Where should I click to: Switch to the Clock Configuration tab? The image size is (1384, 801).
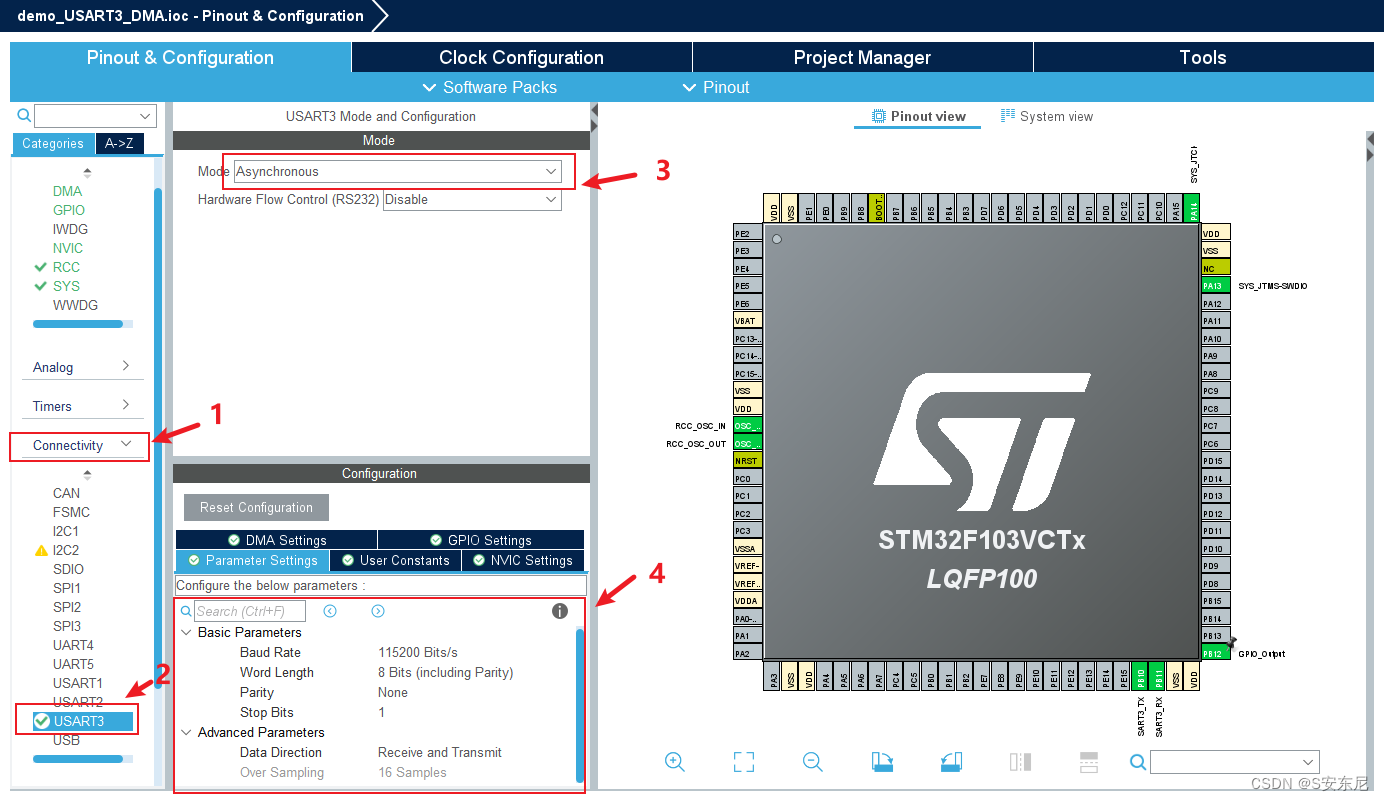pyautogui.click(x=520, y=57)
